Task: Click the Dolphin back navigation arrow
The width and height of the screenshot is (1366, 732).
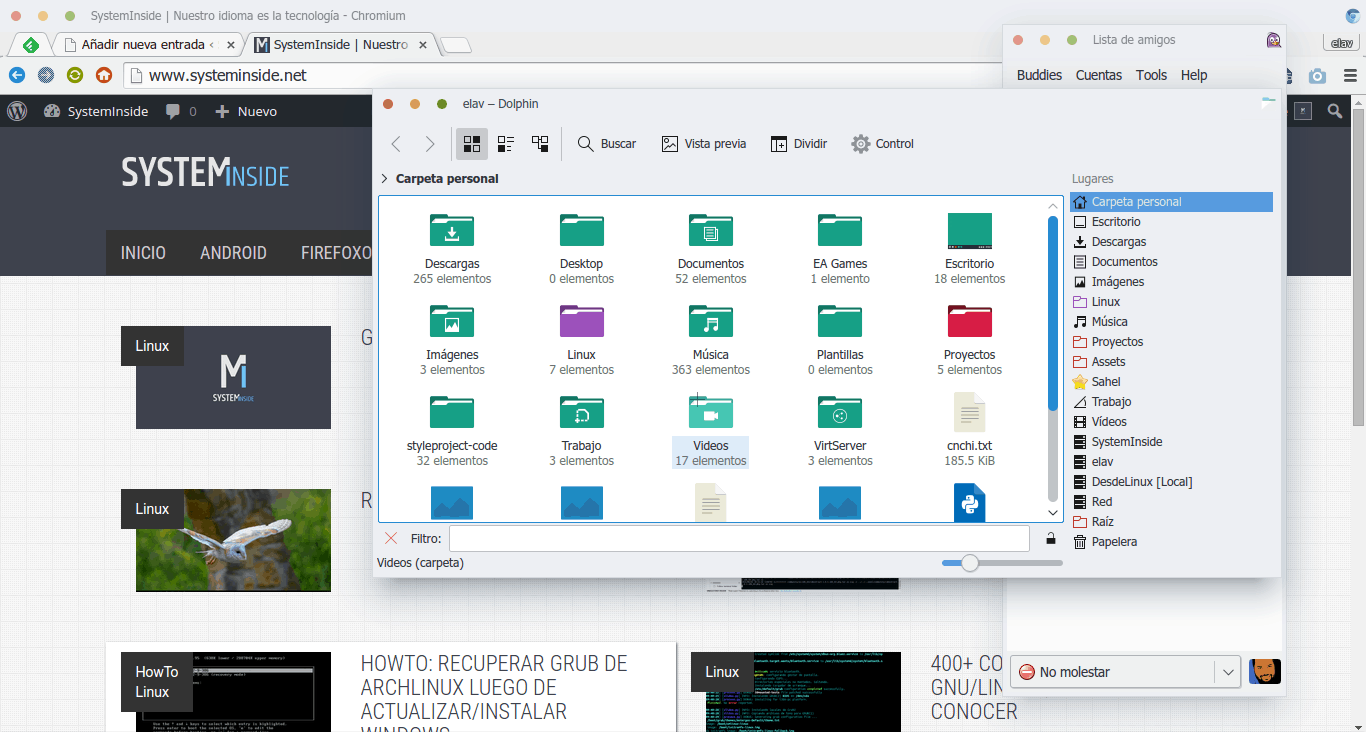Action: click(x=396, y=144)
